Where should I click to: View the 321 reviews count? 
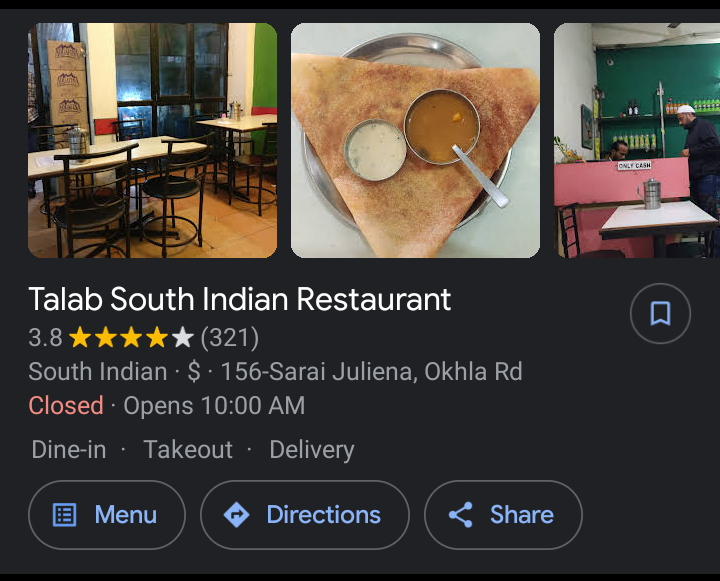pos(230,338)
